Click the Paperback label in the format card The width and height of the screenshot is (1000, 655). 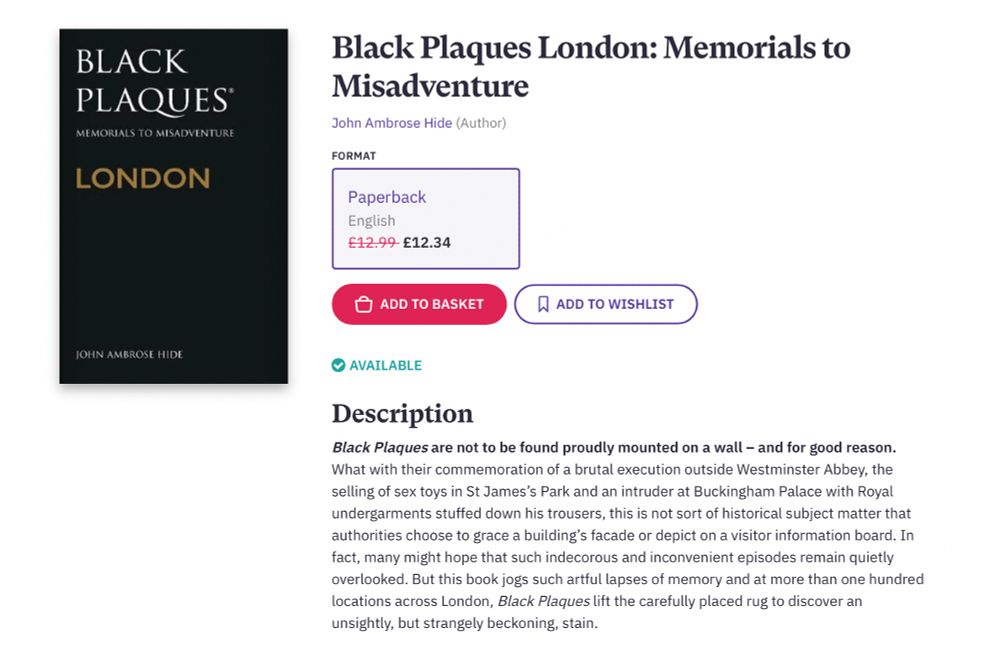pyautogui.click(x=386, y=197)
